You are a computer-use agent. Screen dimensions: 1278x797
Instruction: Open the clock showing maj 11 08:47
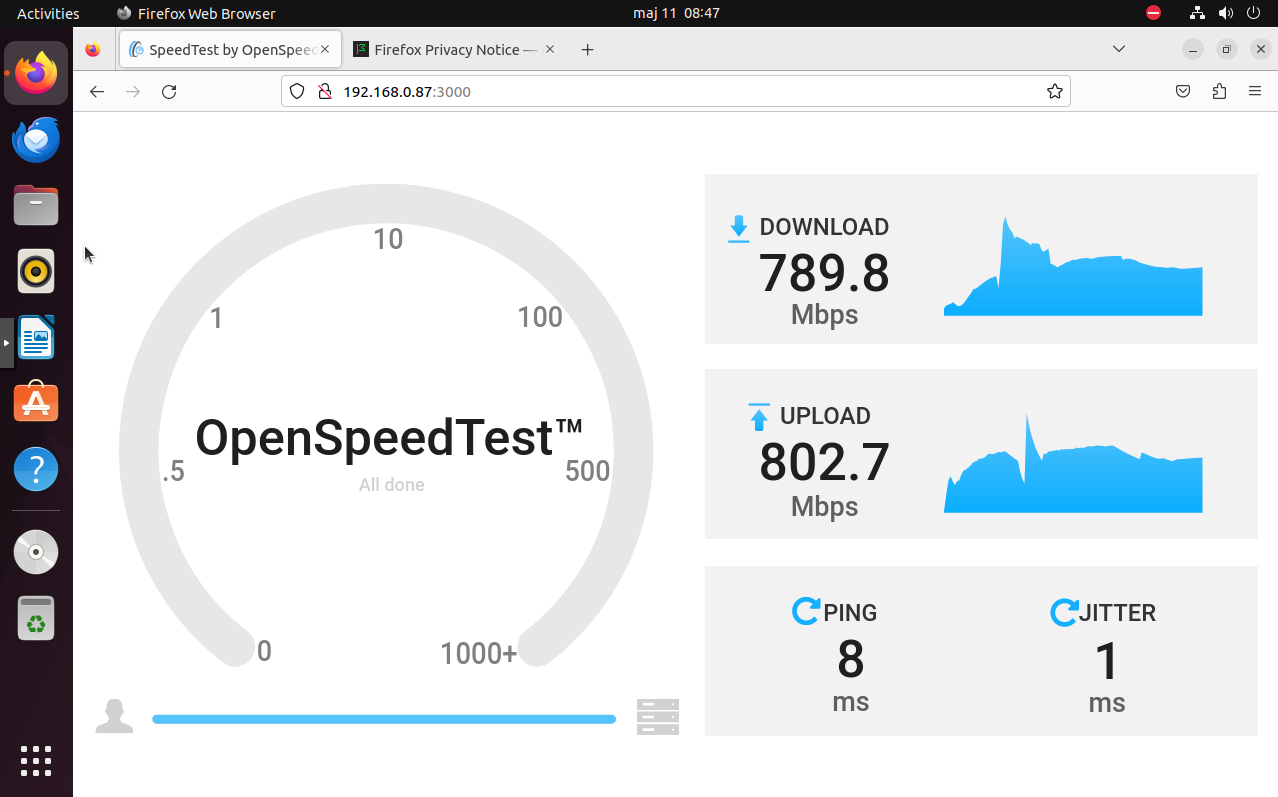click(x=676, y=13)
